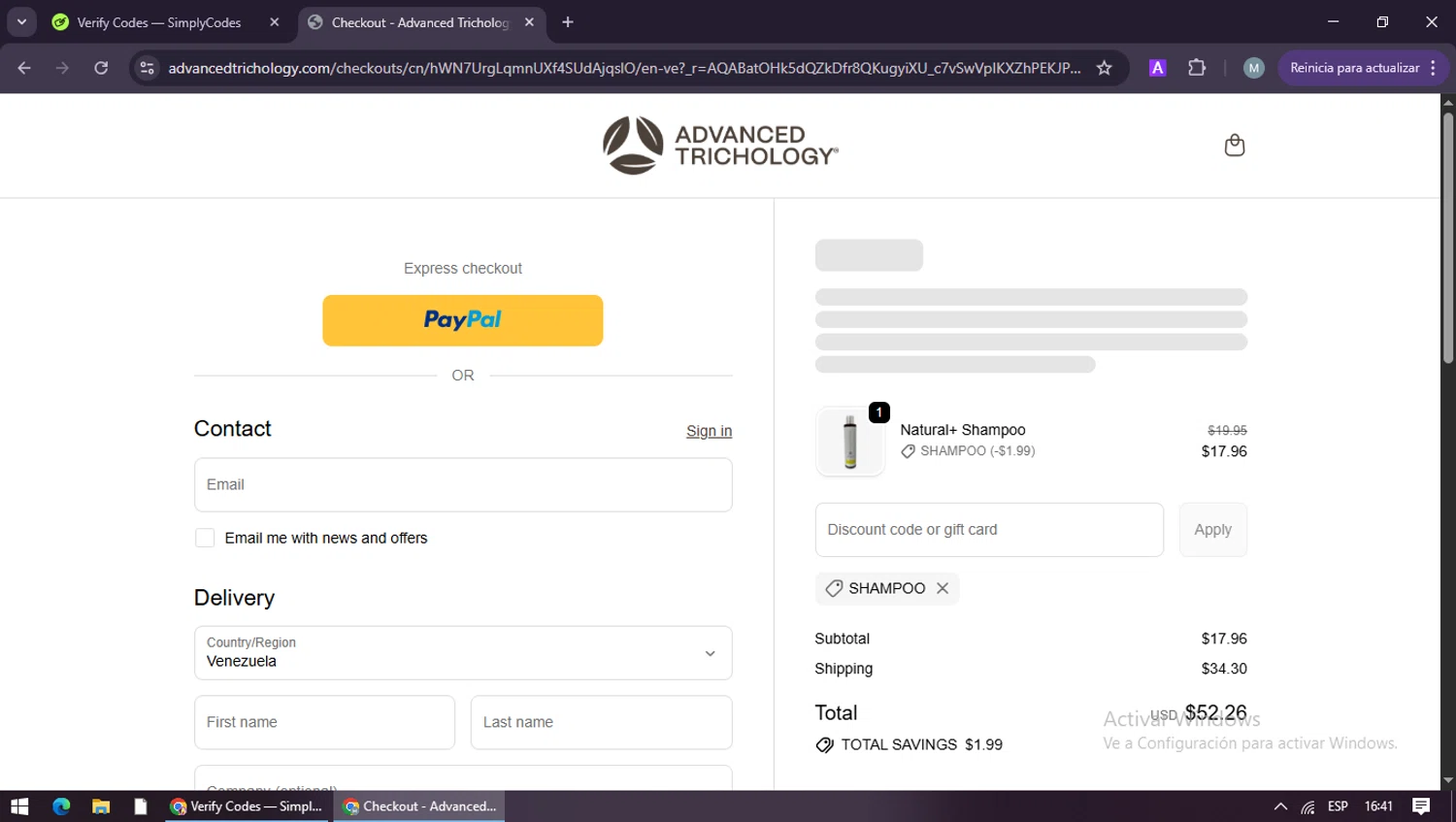Click the browser forward arrow

pos(62,68)
